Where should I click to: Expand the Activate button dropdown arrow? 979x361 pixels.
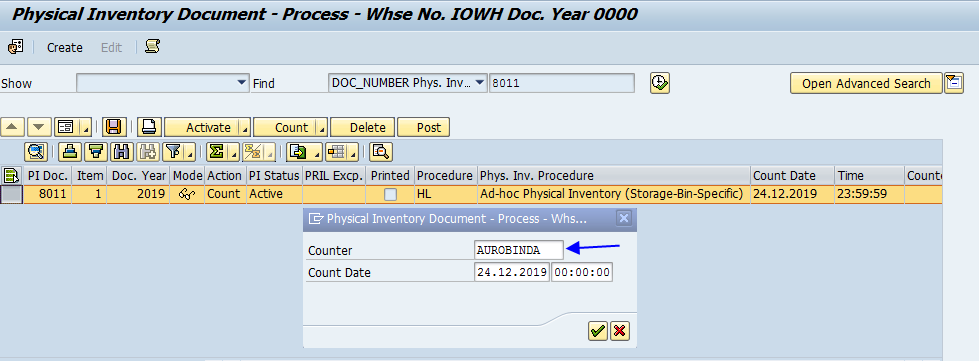(245, 128)
